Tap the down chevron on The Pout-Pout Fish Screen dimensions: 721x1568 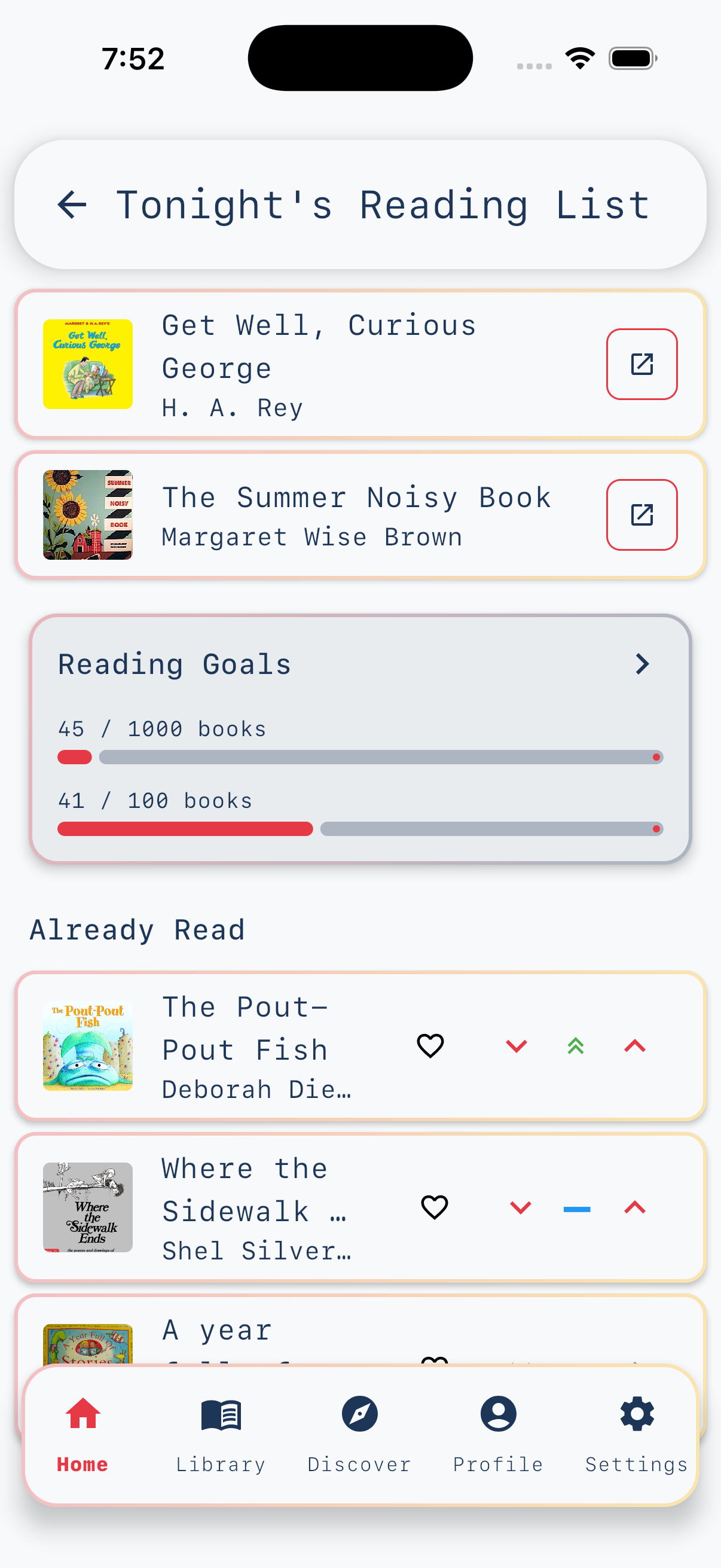(517, 1046)
